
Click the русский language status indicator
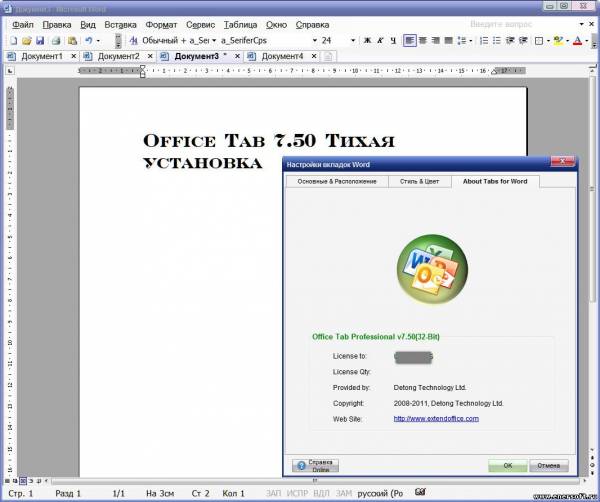[380, 494]
